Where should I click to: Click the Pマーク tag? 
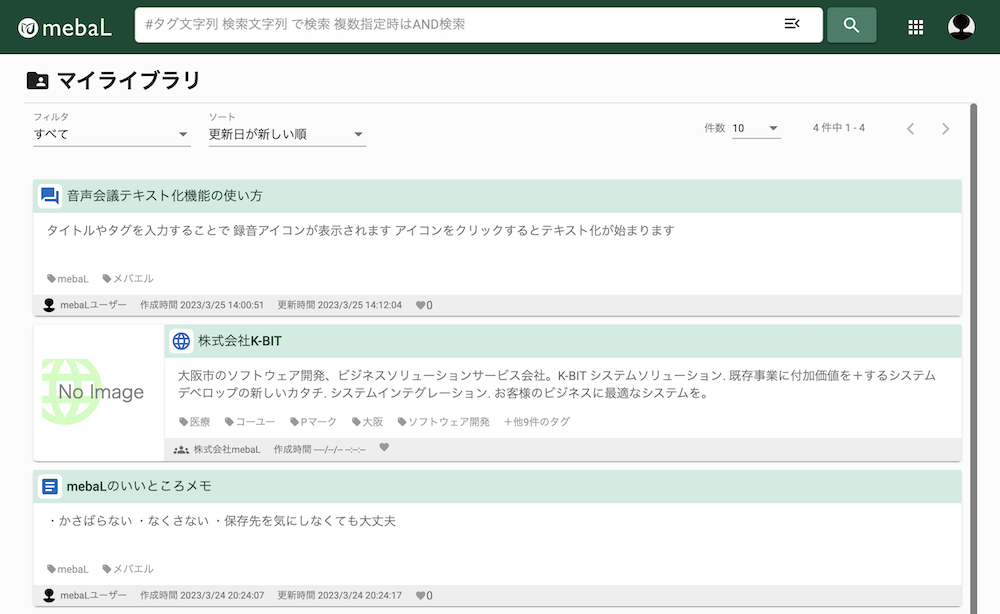coord(313,421)
